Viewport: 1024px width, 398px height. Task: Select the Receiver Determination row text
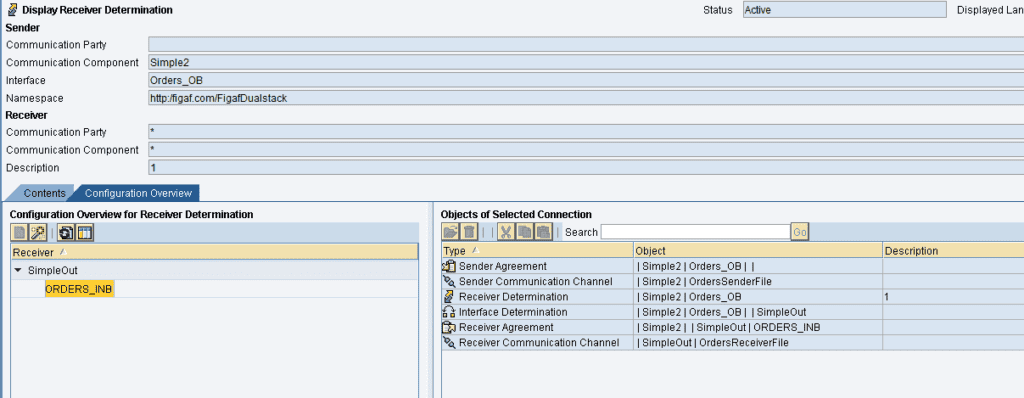click(513, 297)
